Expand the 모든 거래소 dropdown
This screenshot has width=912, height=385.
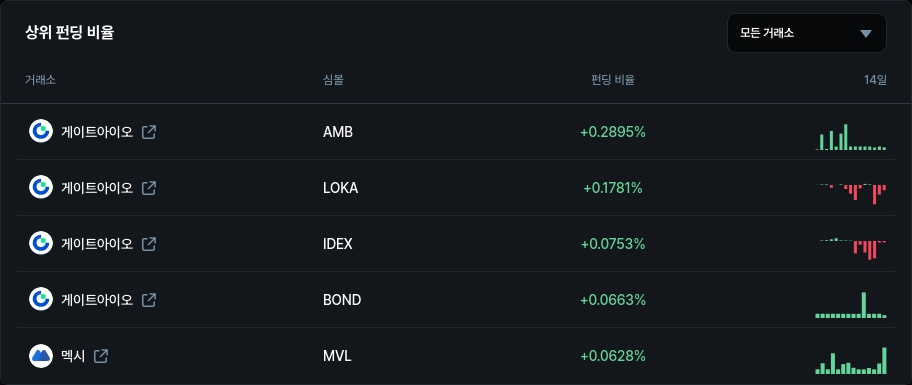(807, 33)
